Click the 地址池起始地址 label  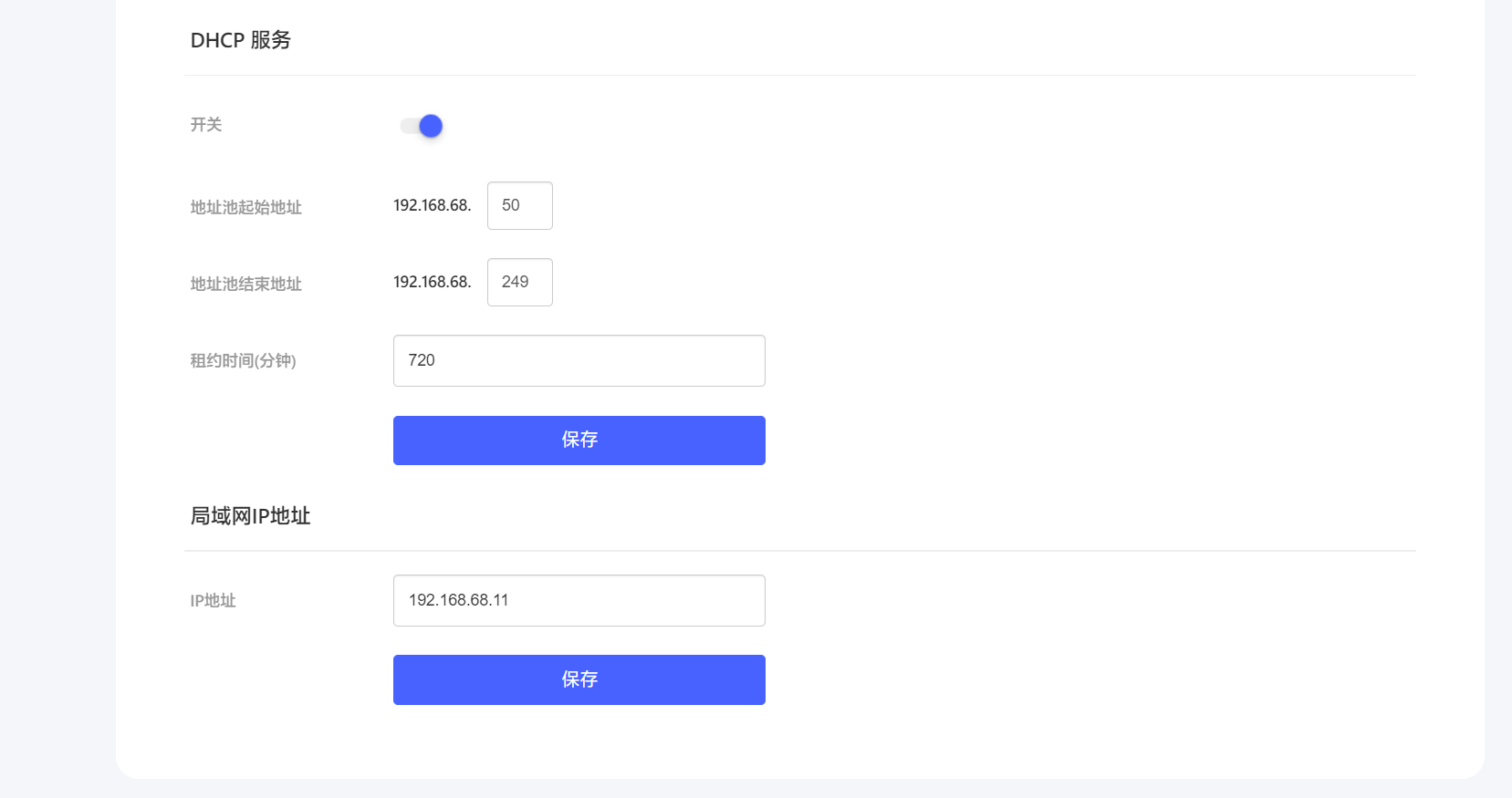click(245, 208)
